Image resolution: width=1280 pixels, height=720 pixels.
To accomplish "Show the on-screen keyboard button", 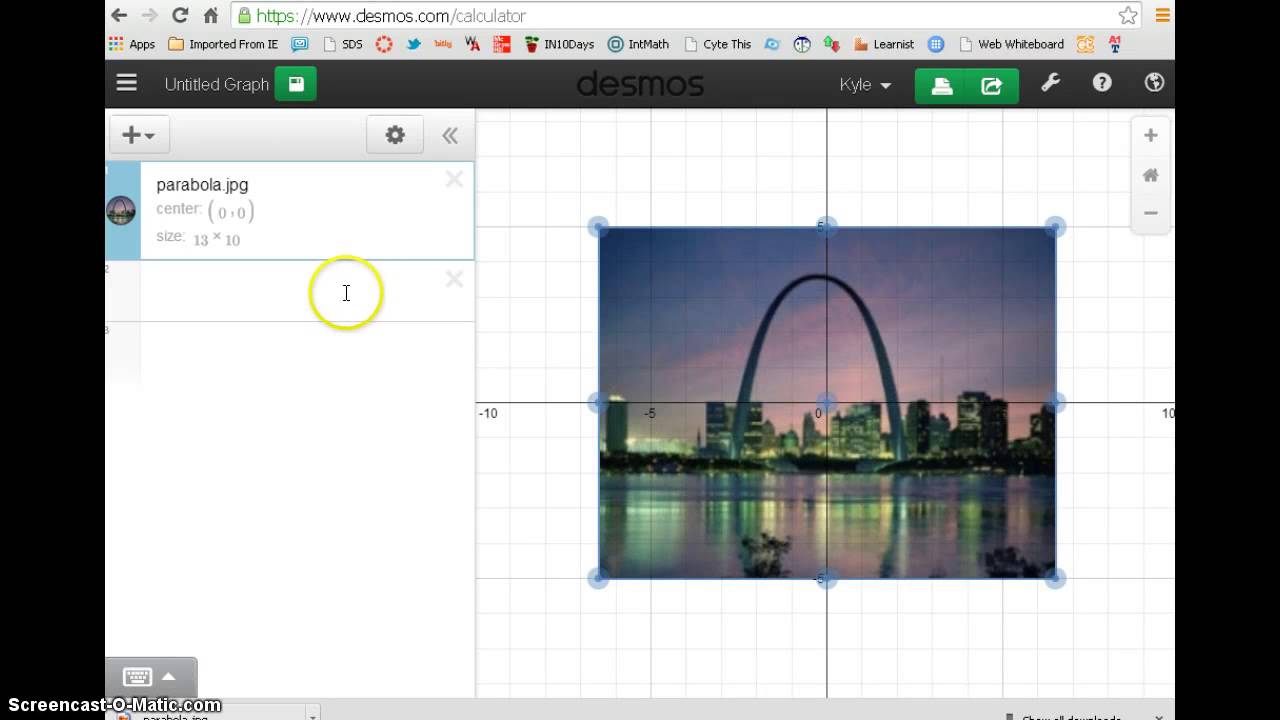I will [151, 677].
